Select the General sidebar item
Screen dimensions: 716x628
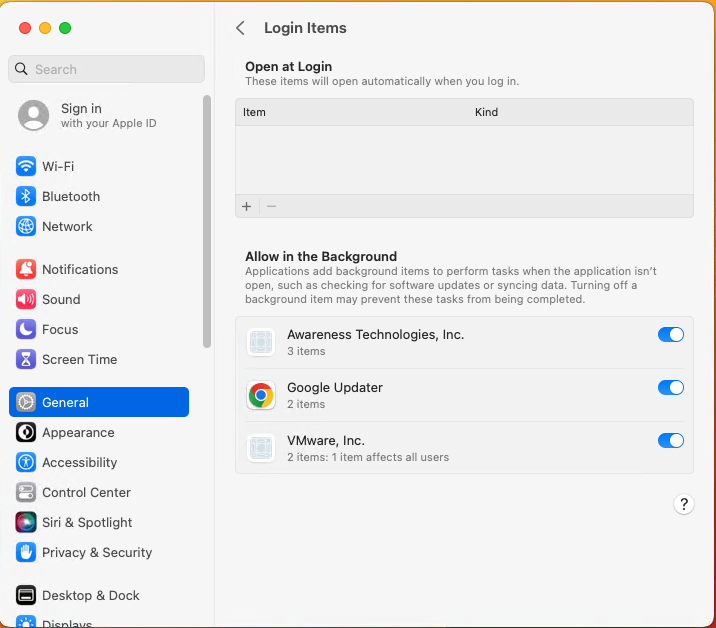point(99,402)
